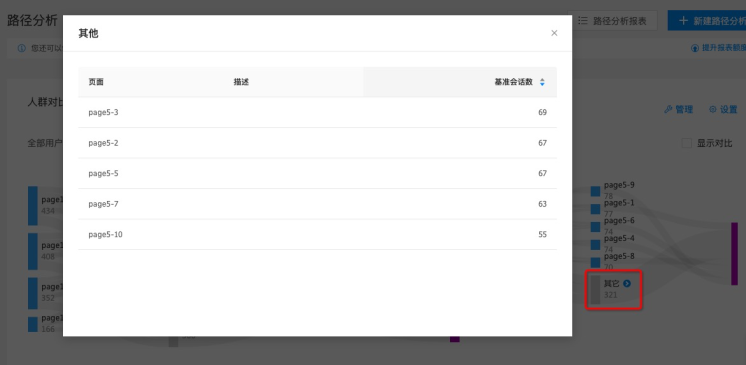Screen dimensions: 746x365
Task: Select the page5-5 row
Action: (x=317, y=173)
